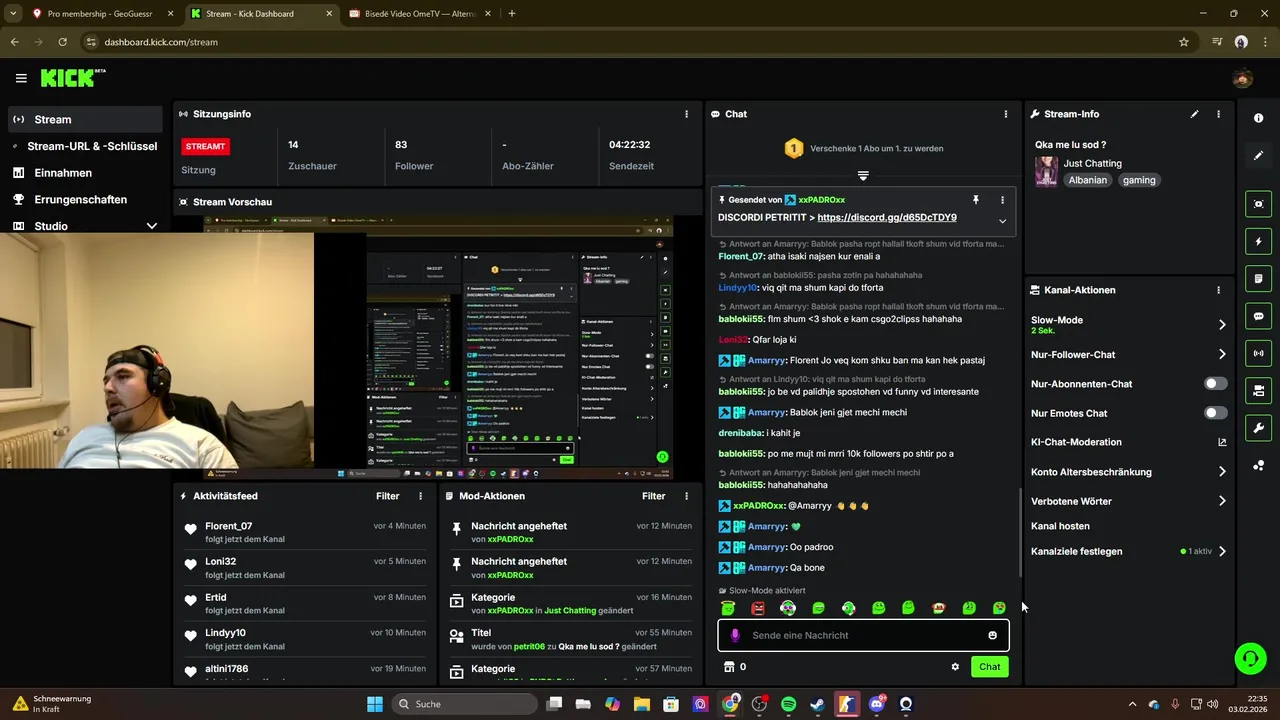The height and width of the screenshot is (720, 1280).
Task: Open Chat panel three-dot menu
Action: coord(1005,114)
